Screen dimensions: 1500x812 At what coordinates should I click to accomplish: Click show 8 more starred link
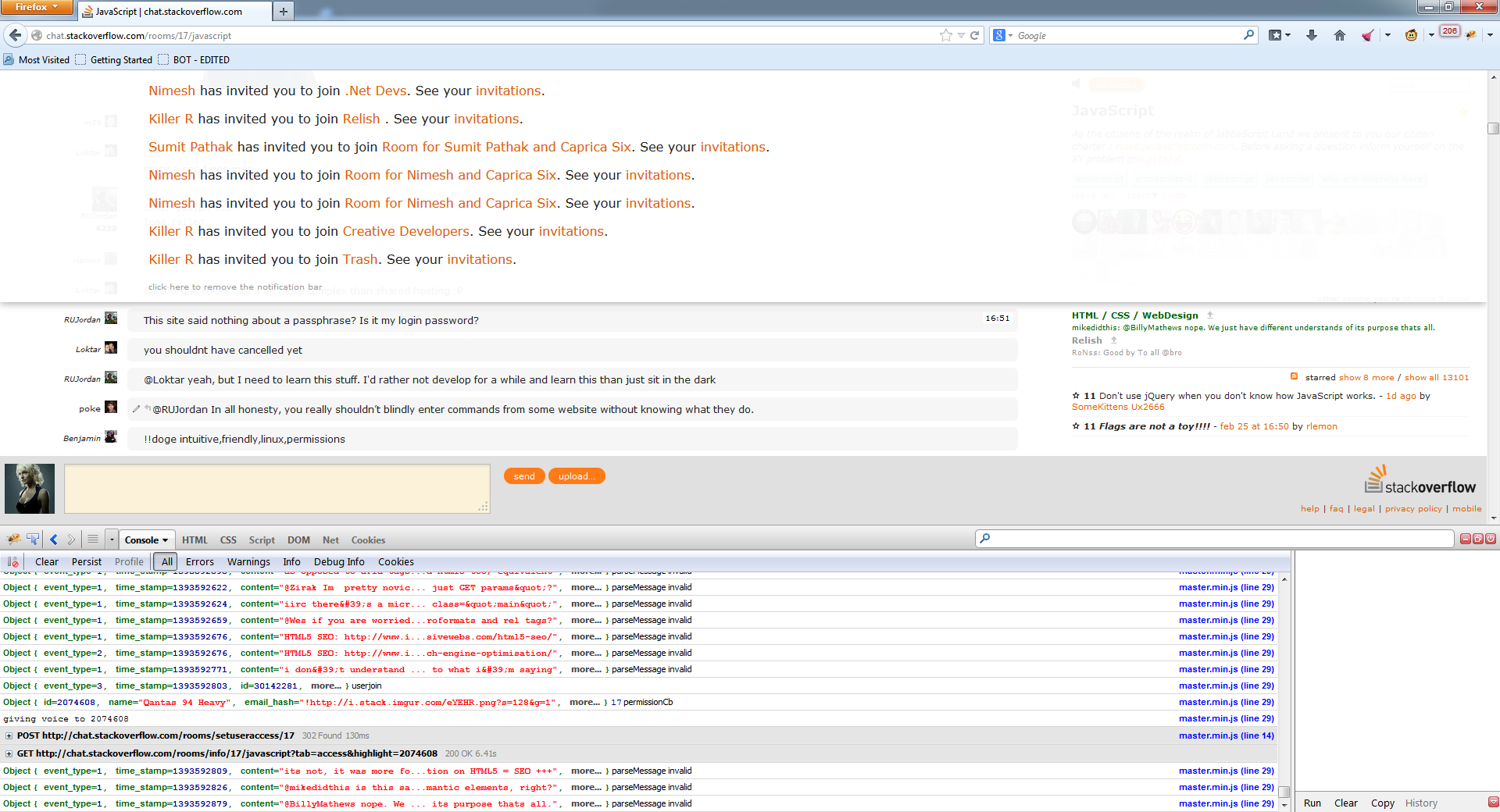tap(1366, 377)
